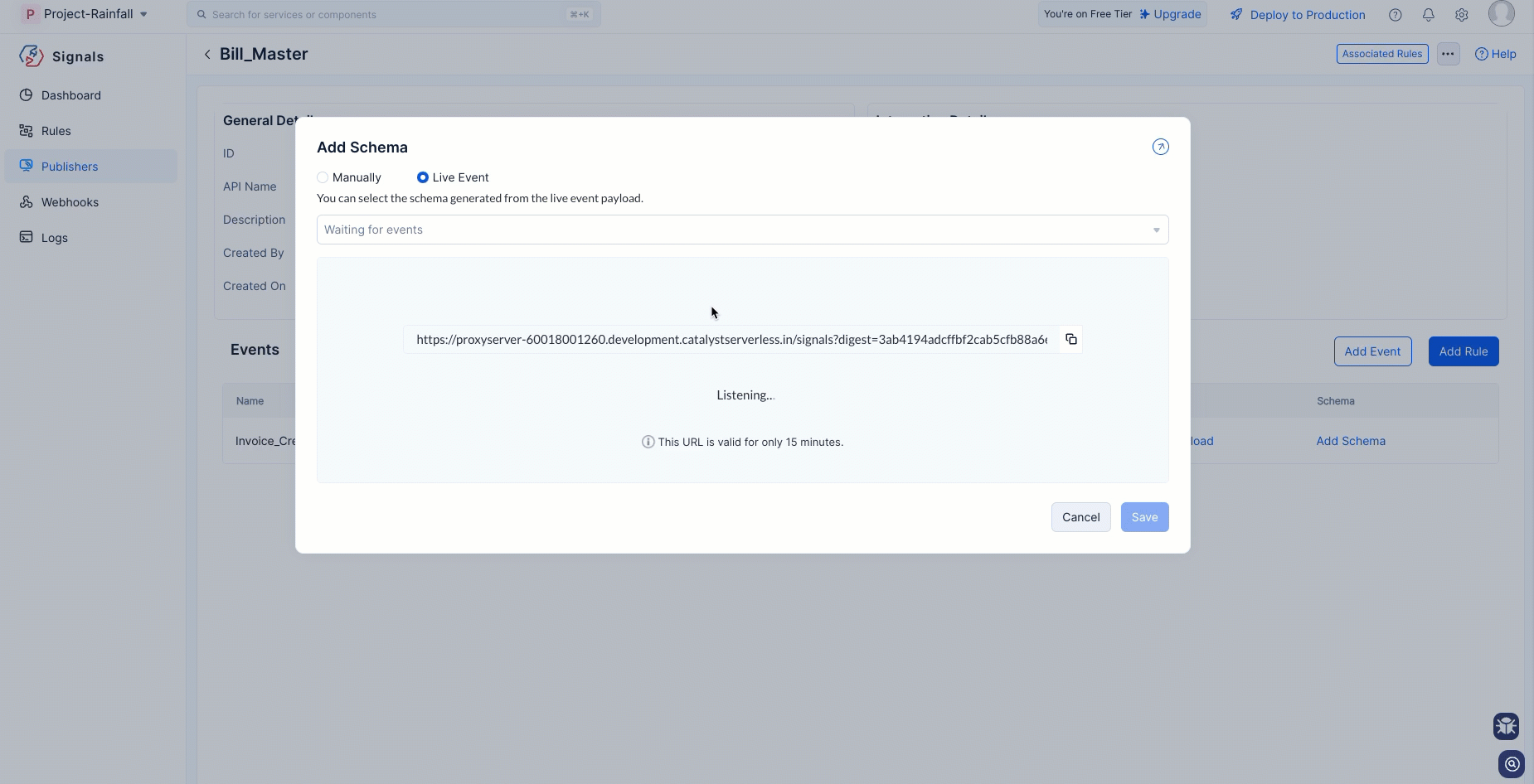
Task: Open the settings gear icon
Action: [1461, 15]
